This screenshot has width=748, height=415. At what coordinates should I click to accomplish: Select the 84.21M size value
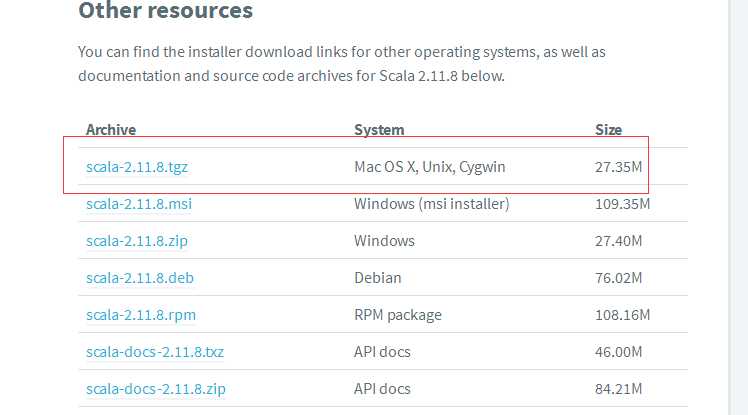(618, 389)
